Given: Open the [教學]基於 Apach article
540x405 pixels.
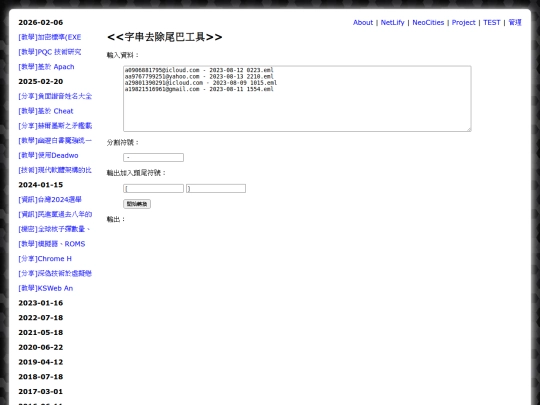Looking at the screenshot, I should pyautogui.click(x=46, y=67).
